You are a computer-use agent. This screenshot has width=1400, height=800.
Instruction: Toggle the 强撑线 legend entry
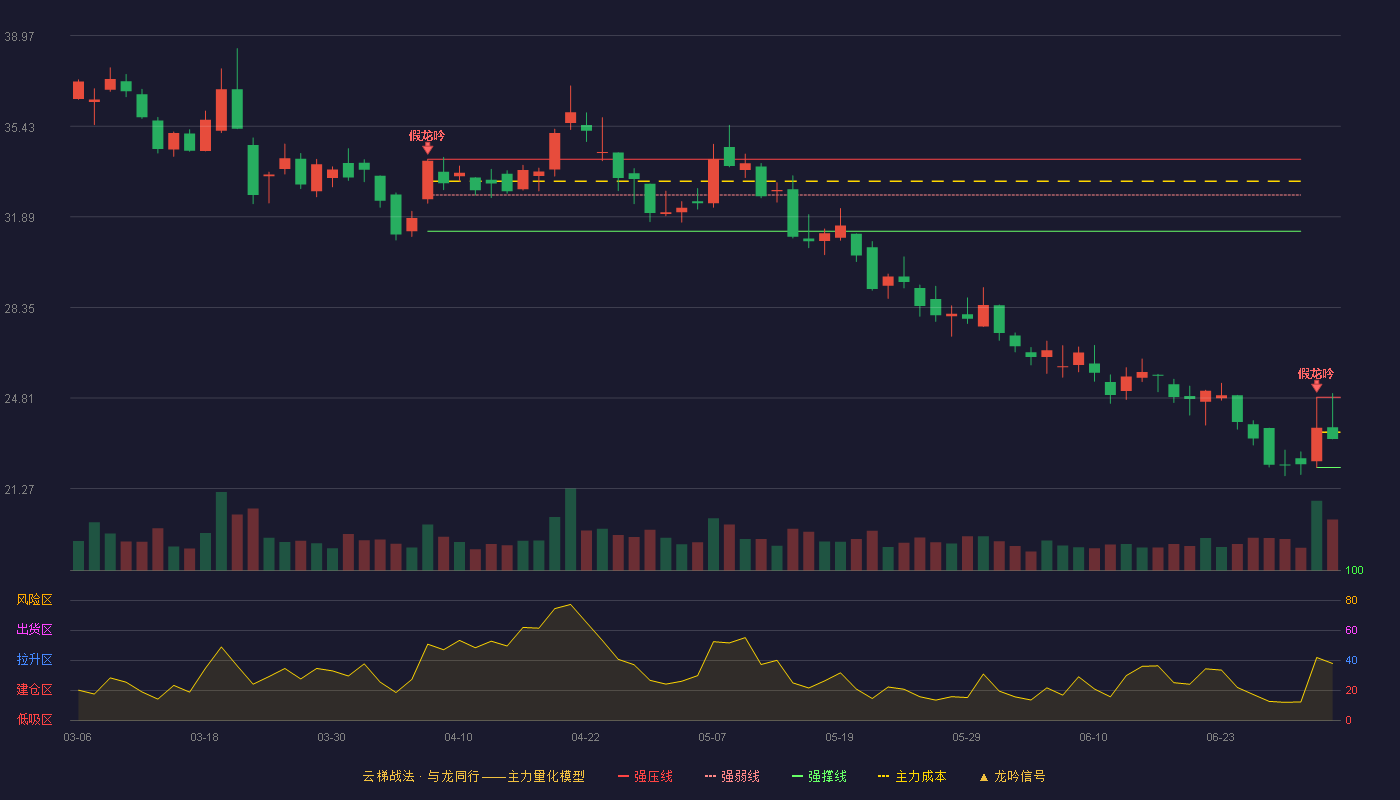tap(819, 776)
